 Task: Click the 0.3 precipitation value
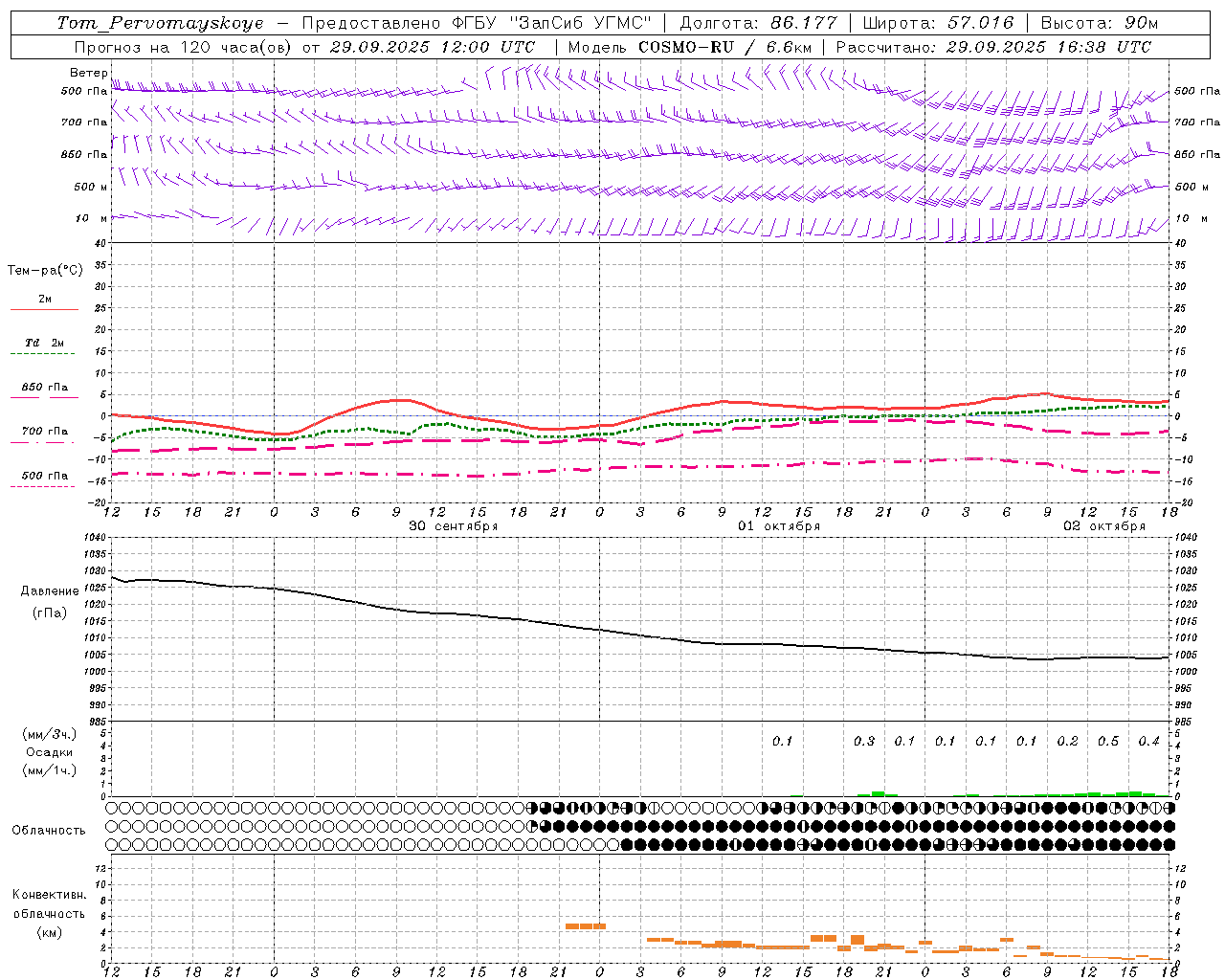point(864,741)
